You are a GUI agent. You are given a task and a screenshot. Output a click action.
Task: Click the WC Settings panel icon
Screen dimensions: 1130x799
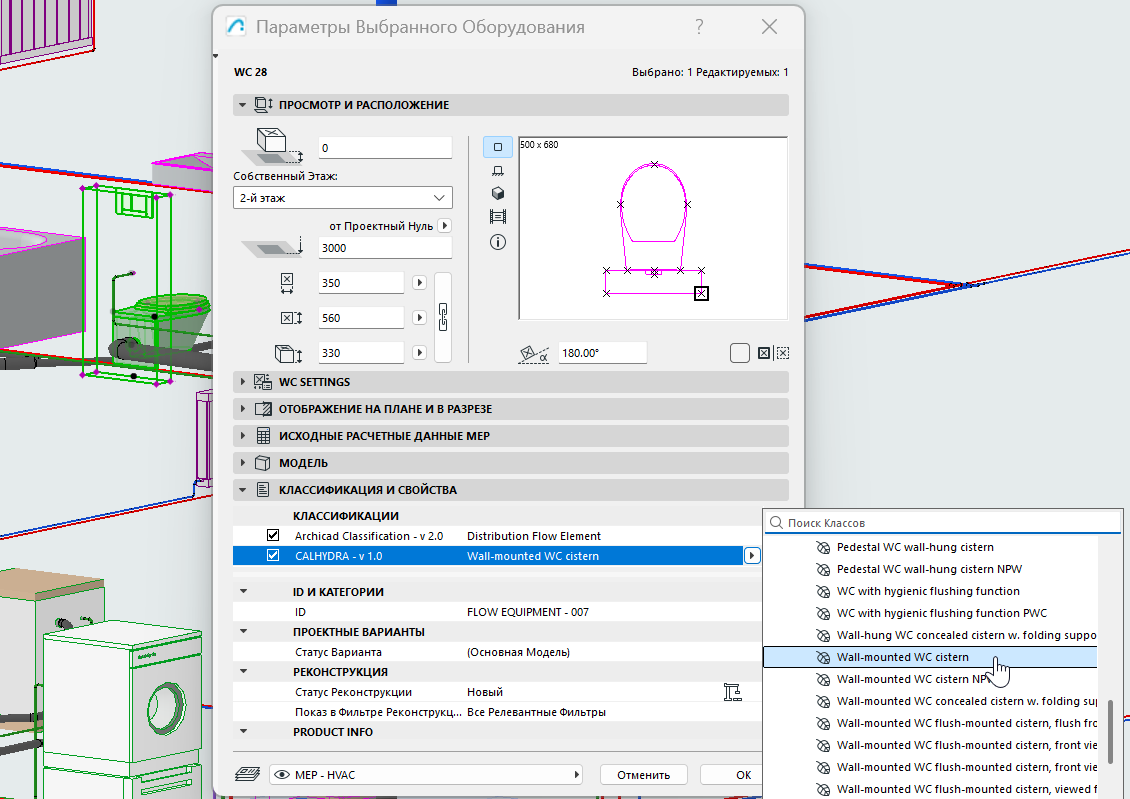tap(263, 382)
